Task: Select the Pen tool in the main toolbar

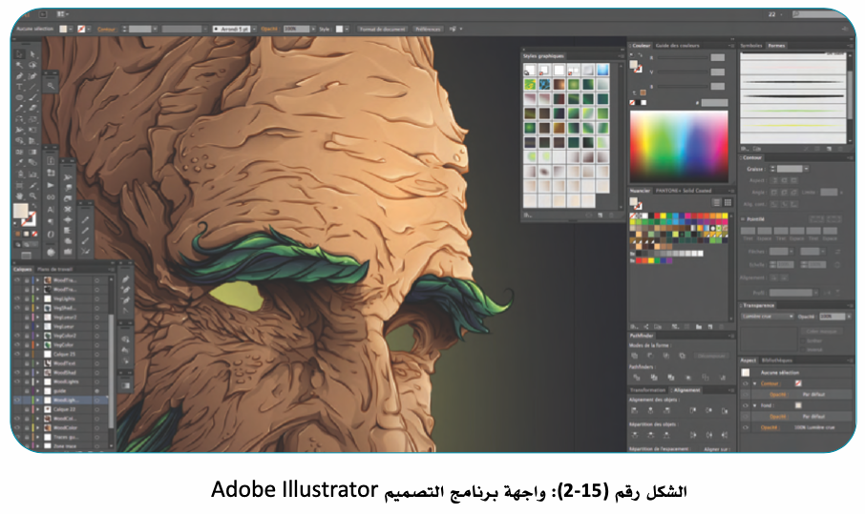Action: tap(20, 76)
